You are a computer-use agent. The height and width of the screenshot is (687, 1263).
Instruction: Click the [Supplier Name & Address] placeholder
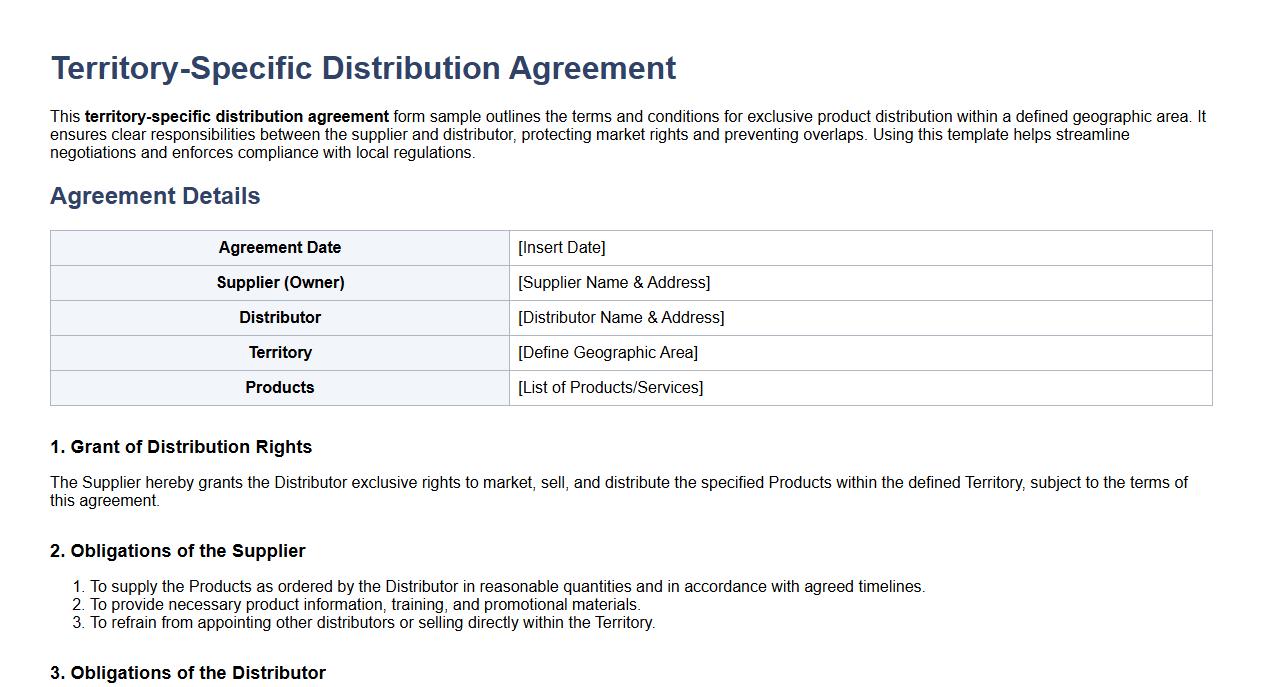pyautogui.click(x=612, y=282)
